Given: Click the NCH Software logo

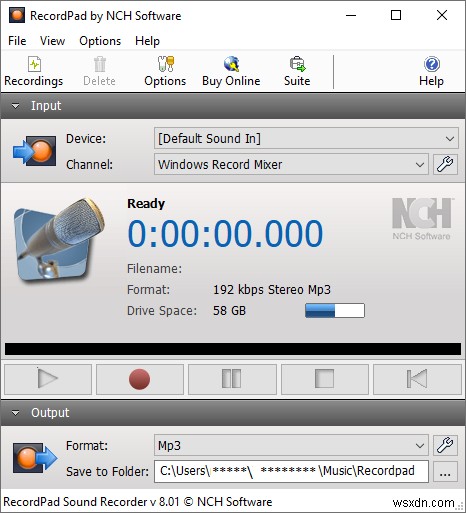Looking at the screenshot, I should [x=422, y=219].
